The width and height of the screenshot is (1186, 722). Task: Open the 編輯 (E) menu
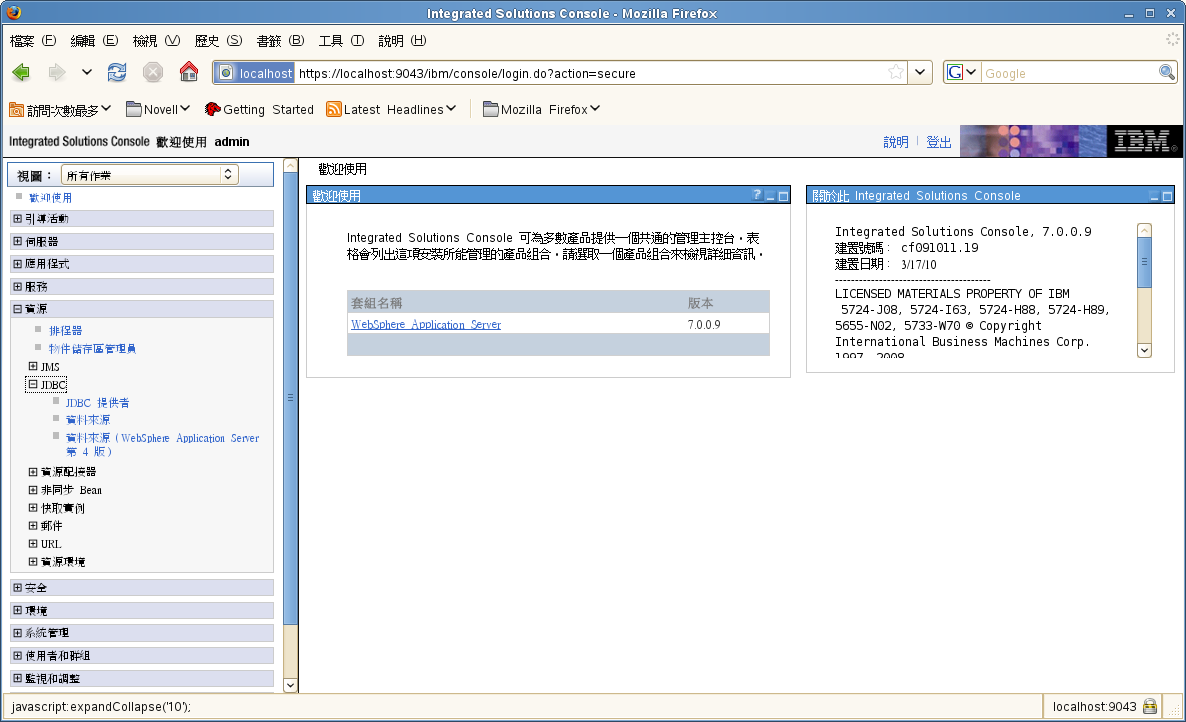click(x=95, y=41)
